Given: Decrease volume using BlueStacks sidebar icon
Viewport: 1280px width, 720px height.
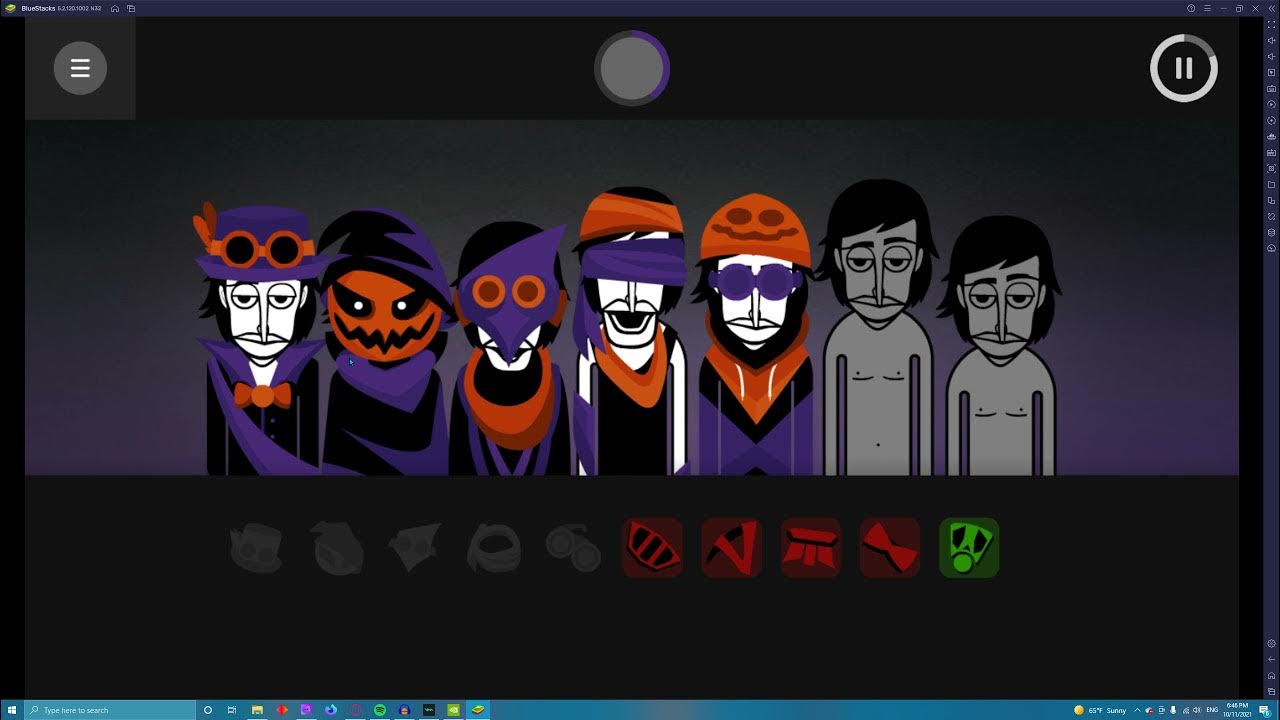Looking at the screenshot, I should click(1271, 56).
